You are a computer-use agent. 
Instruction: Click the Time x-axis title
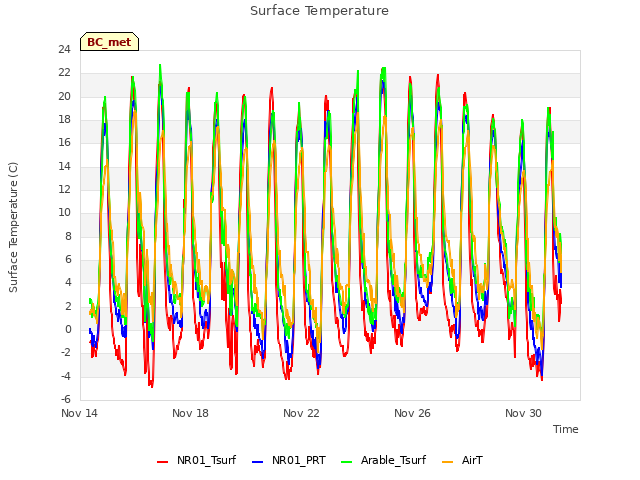[566, 429]
